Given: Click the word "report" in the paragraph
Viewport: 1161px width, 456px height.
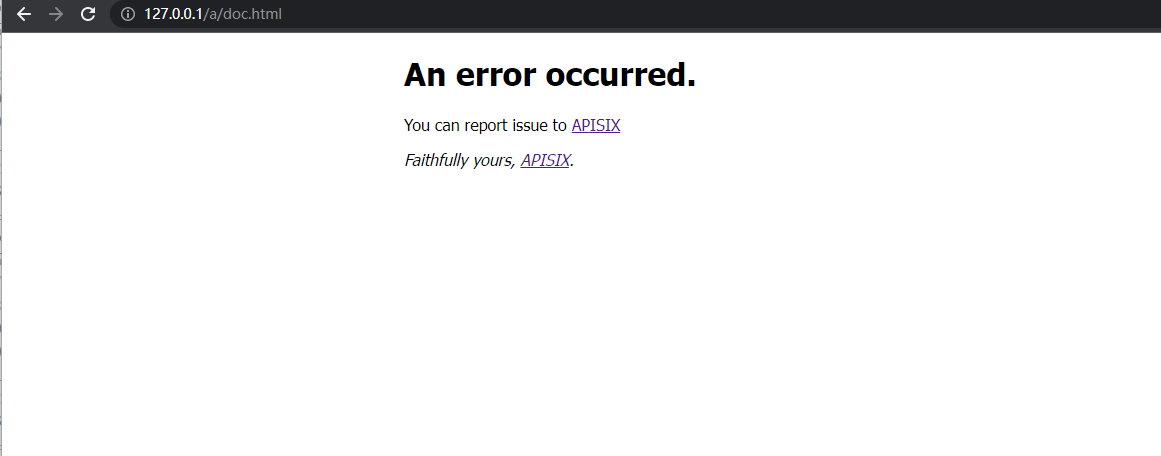Looking at the screenshot, I should pyautogui.click(x=485, y=127).
